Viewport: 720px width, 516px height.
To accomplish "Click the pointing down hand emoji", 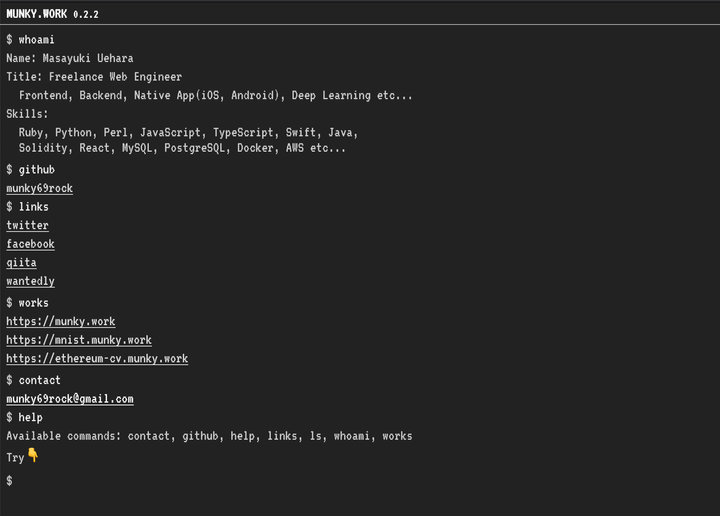I will (33, 456).
